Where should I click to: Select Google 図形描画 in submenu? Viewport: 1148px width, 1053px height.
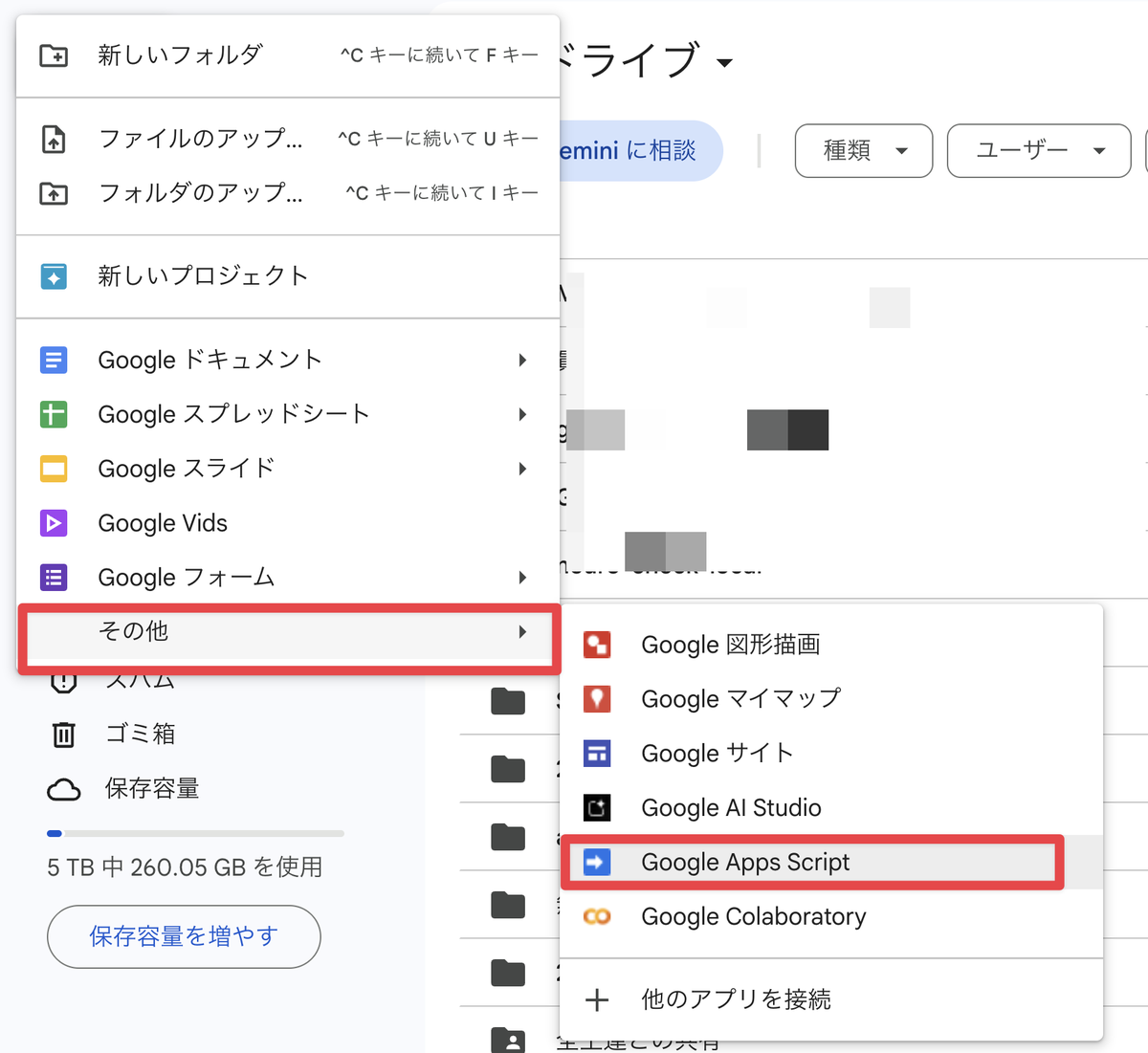pos(831,645)
